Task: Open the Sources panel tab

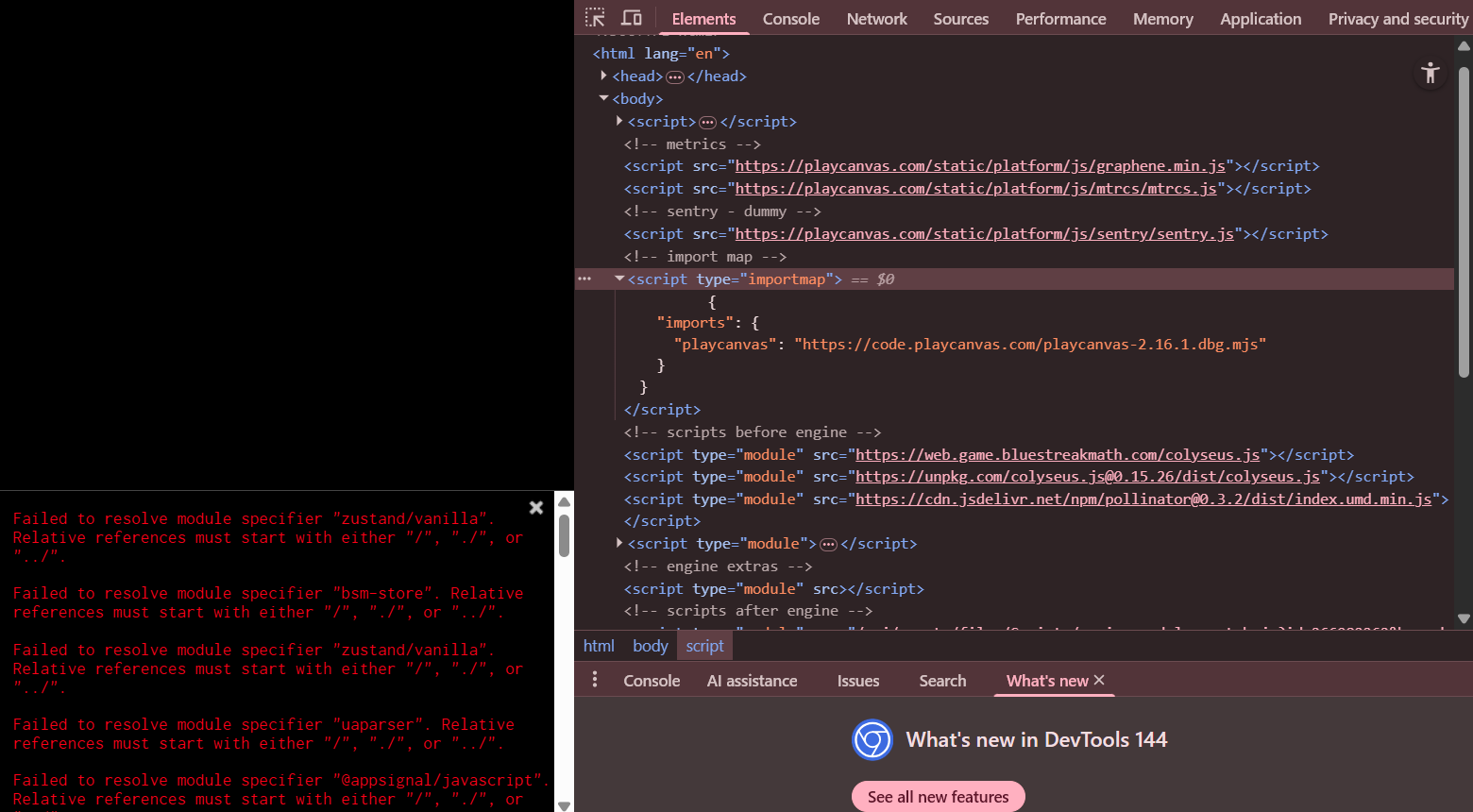Action: (960, 19)
